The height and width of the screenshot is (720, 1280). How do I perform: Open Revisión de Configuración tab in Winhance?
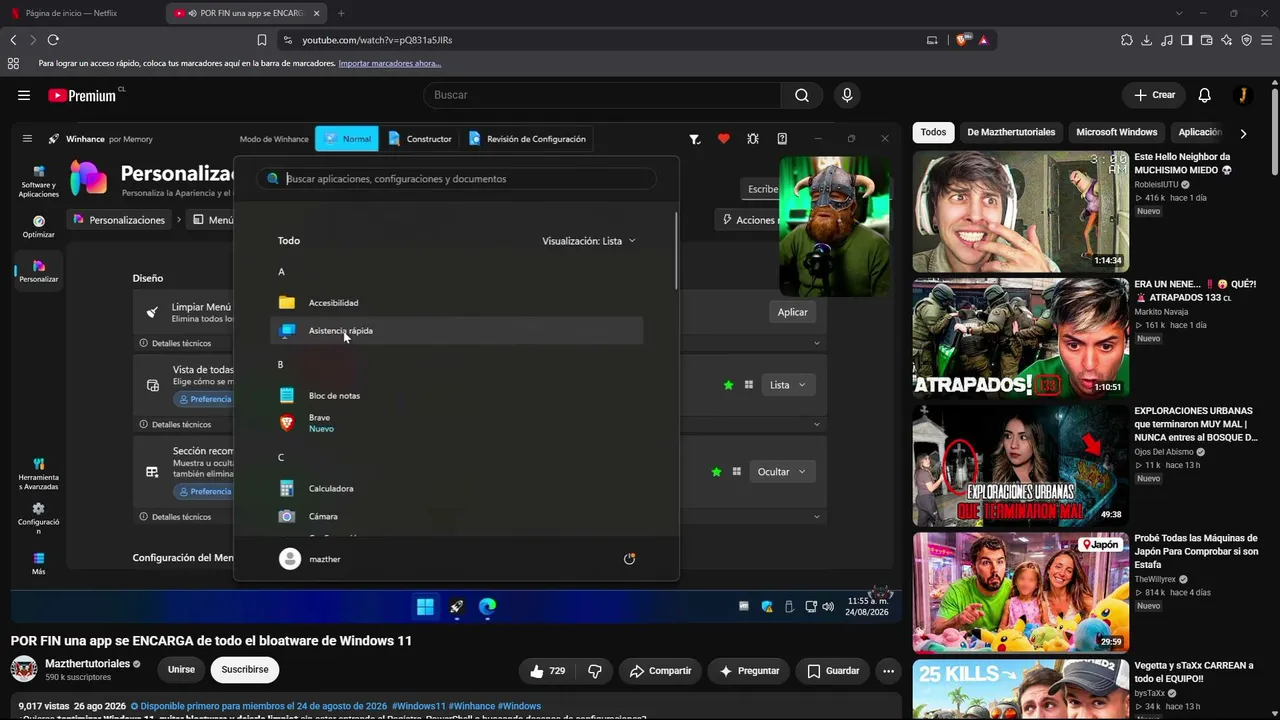coord(527,139)
